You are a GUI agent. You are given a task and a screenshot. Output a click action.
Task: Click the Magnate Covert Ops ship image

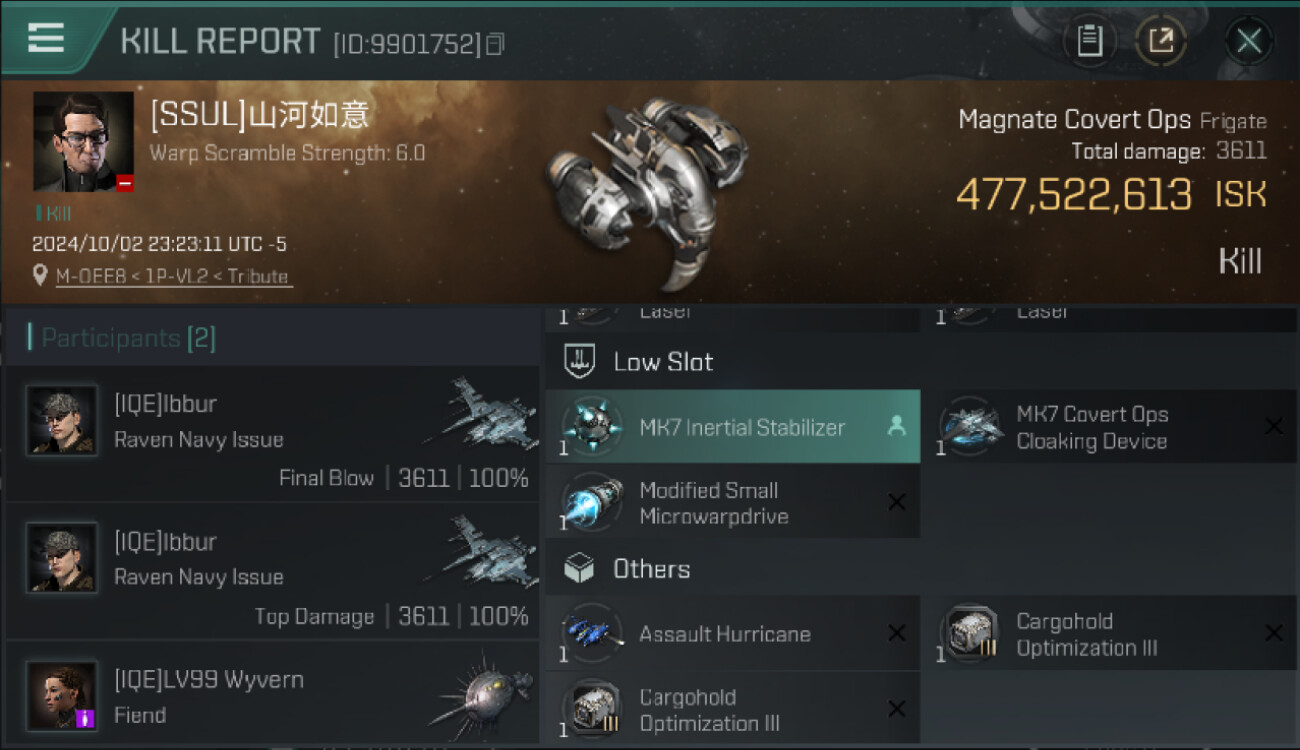(x=650, y=190)
